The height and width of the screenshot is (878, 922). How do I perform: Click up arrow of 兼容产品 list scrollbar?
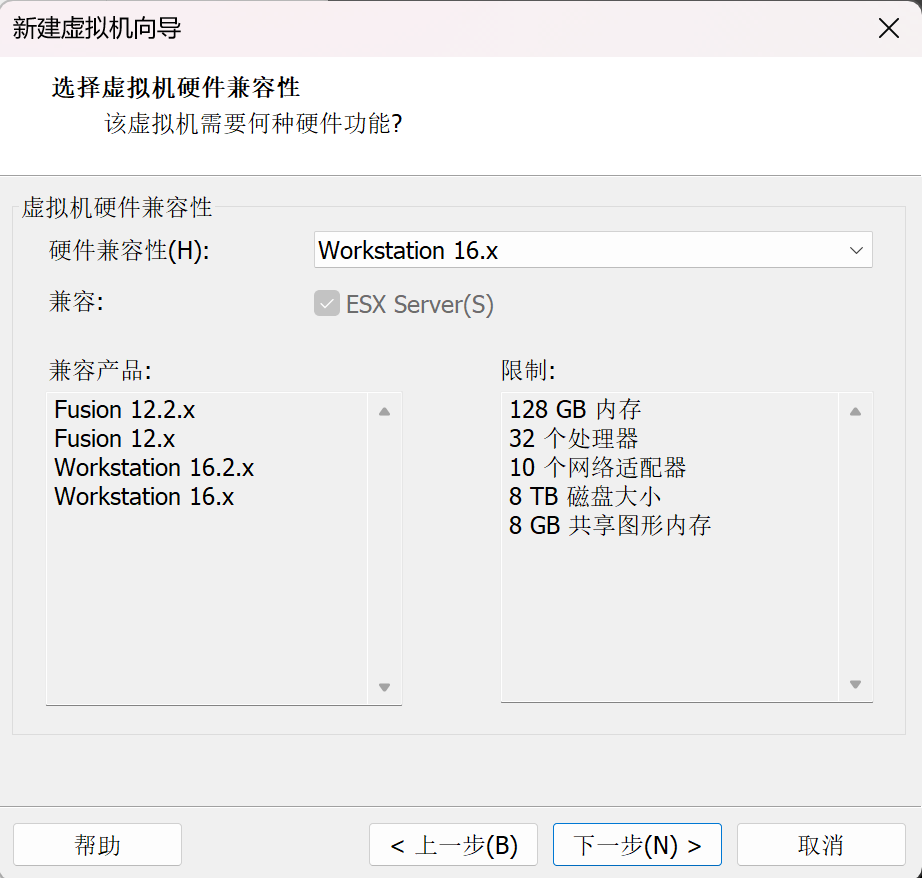385,412
